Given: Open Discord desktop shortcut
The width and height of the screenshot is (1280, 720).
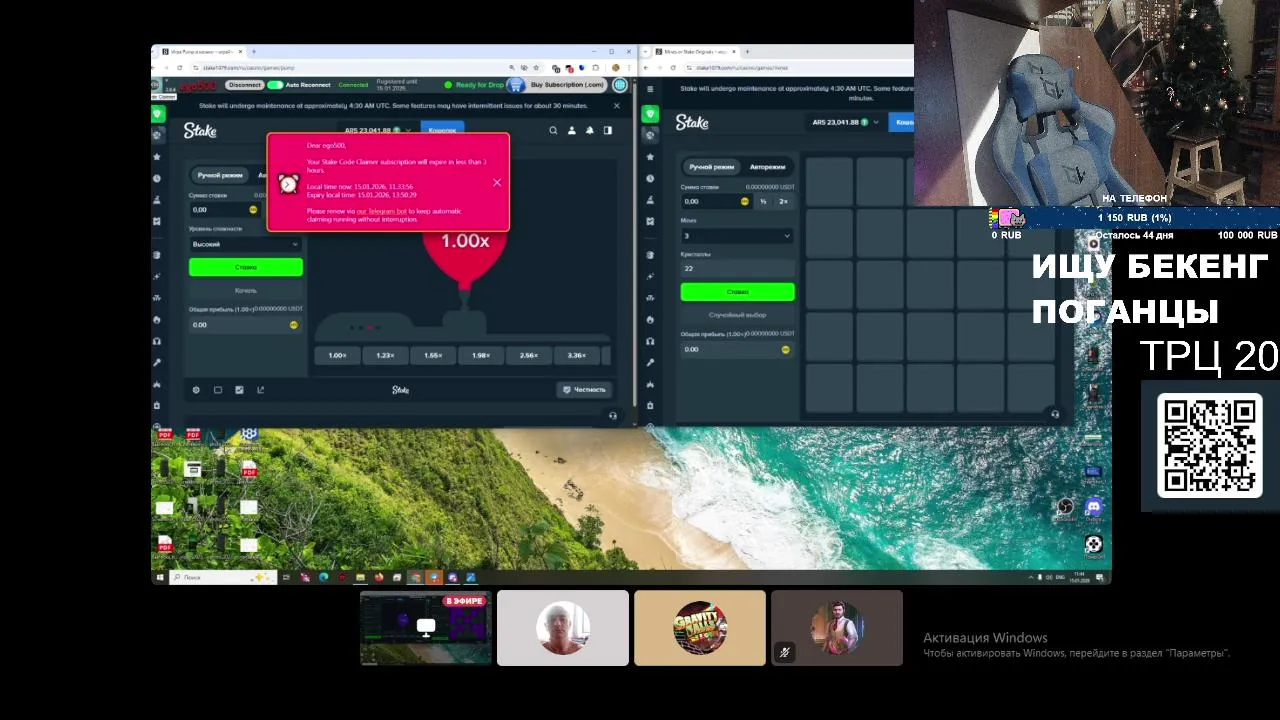Looking at the screenshot, I should tap(1093, 507).
